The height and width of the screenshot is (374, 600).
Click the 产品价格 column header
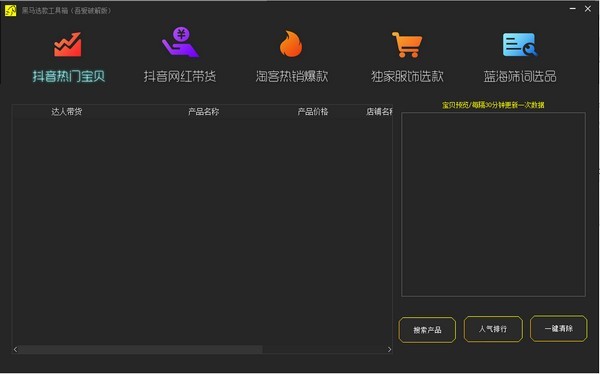[x=313, y=112]
